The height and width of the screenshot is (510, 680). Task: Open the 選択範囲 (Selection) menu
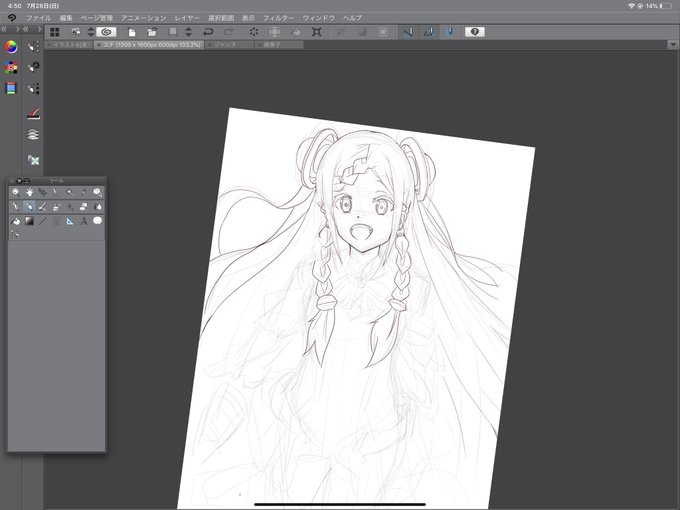click(221, 18)
